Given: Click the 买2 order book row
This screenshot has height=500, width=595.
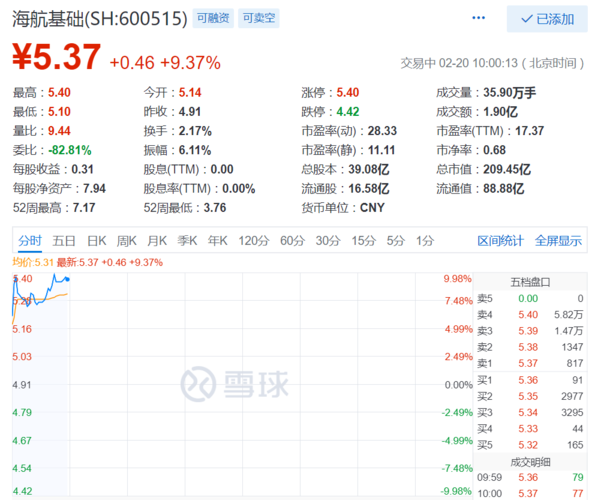Looking at the screenshot, I should (x=530, y=396).
